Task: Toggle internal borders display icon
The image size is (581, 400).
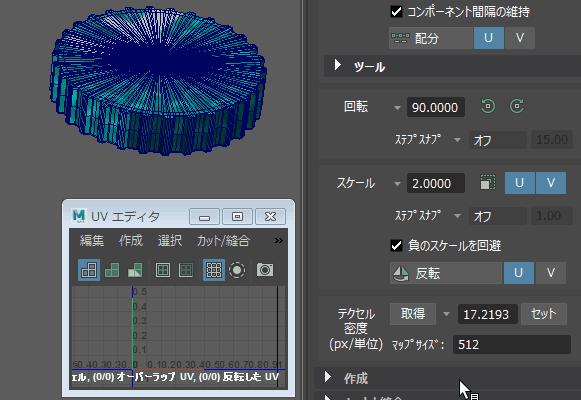Action: [186, 270]
